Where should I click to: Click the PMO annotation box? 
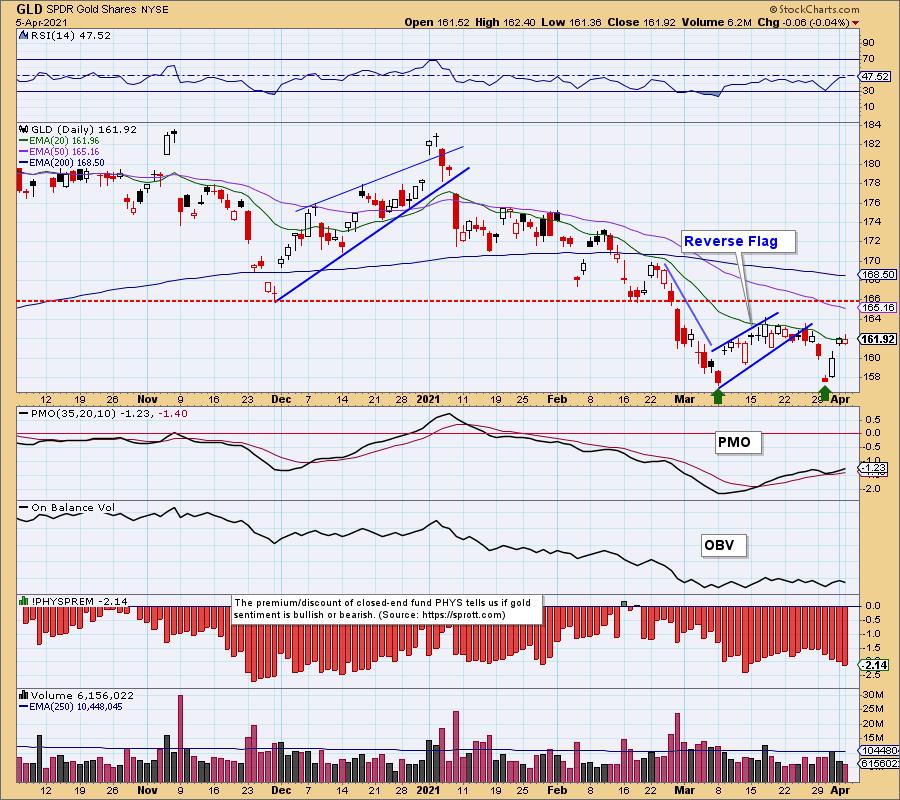point(738,442)
